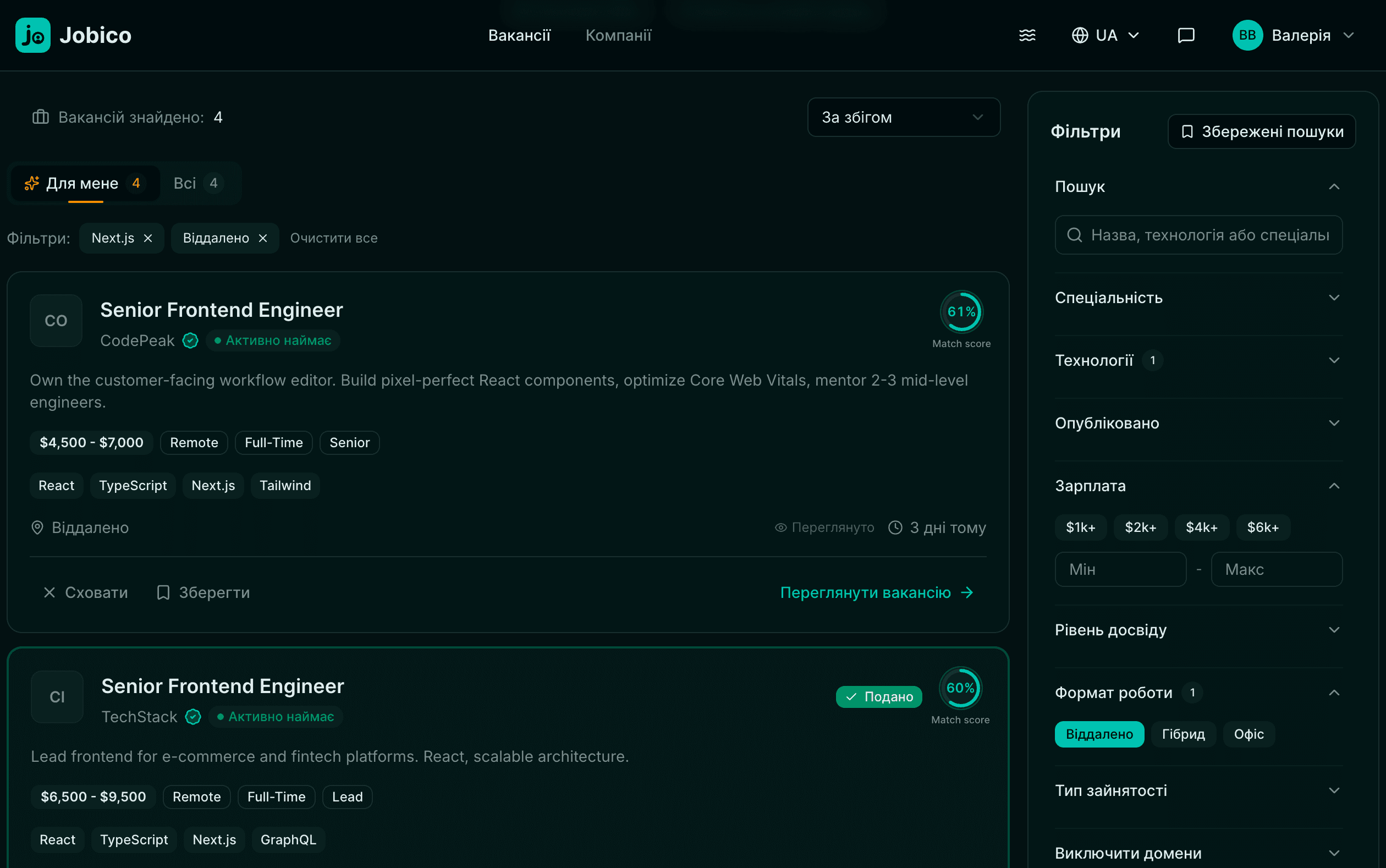Click the bookmark icon in Збережені пошуки
The height and width of the screenshot is (868, 1386).
(x=1187, y=131)
